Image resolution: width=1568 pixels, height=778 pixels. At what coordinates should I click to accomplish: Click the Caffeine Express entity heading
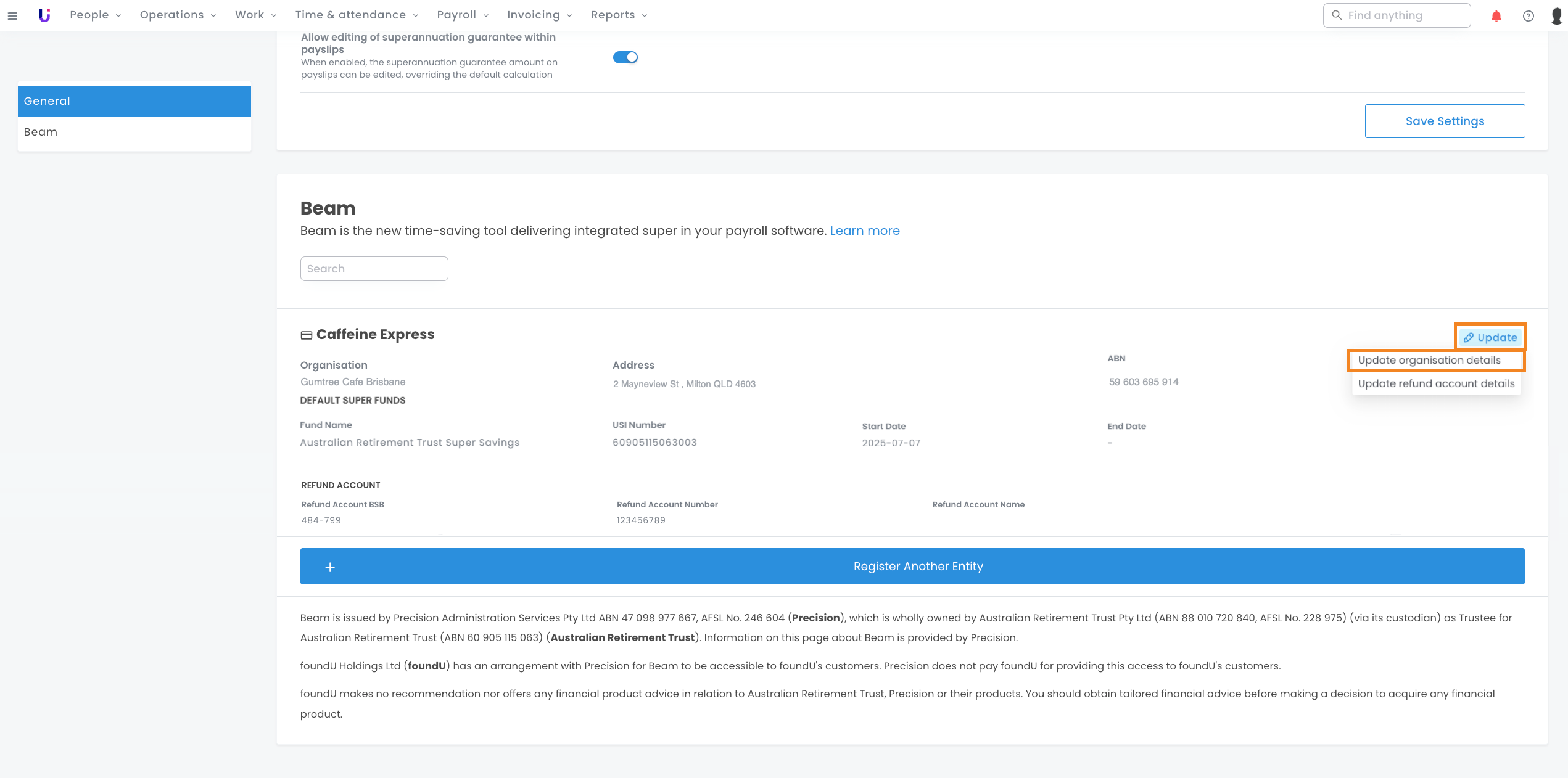click(375, 334)
